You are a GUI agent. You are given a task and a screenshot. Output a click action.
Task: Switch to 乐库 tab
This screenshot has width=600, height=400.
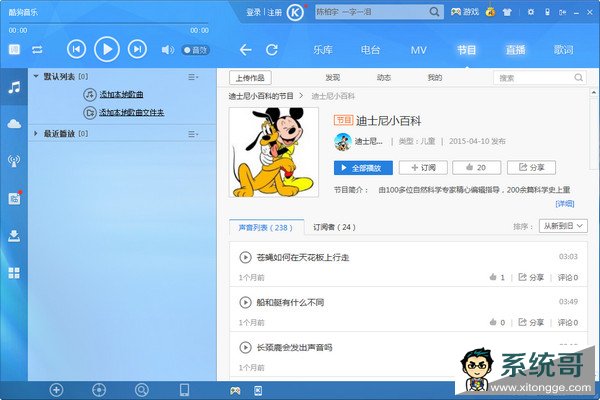323,50
